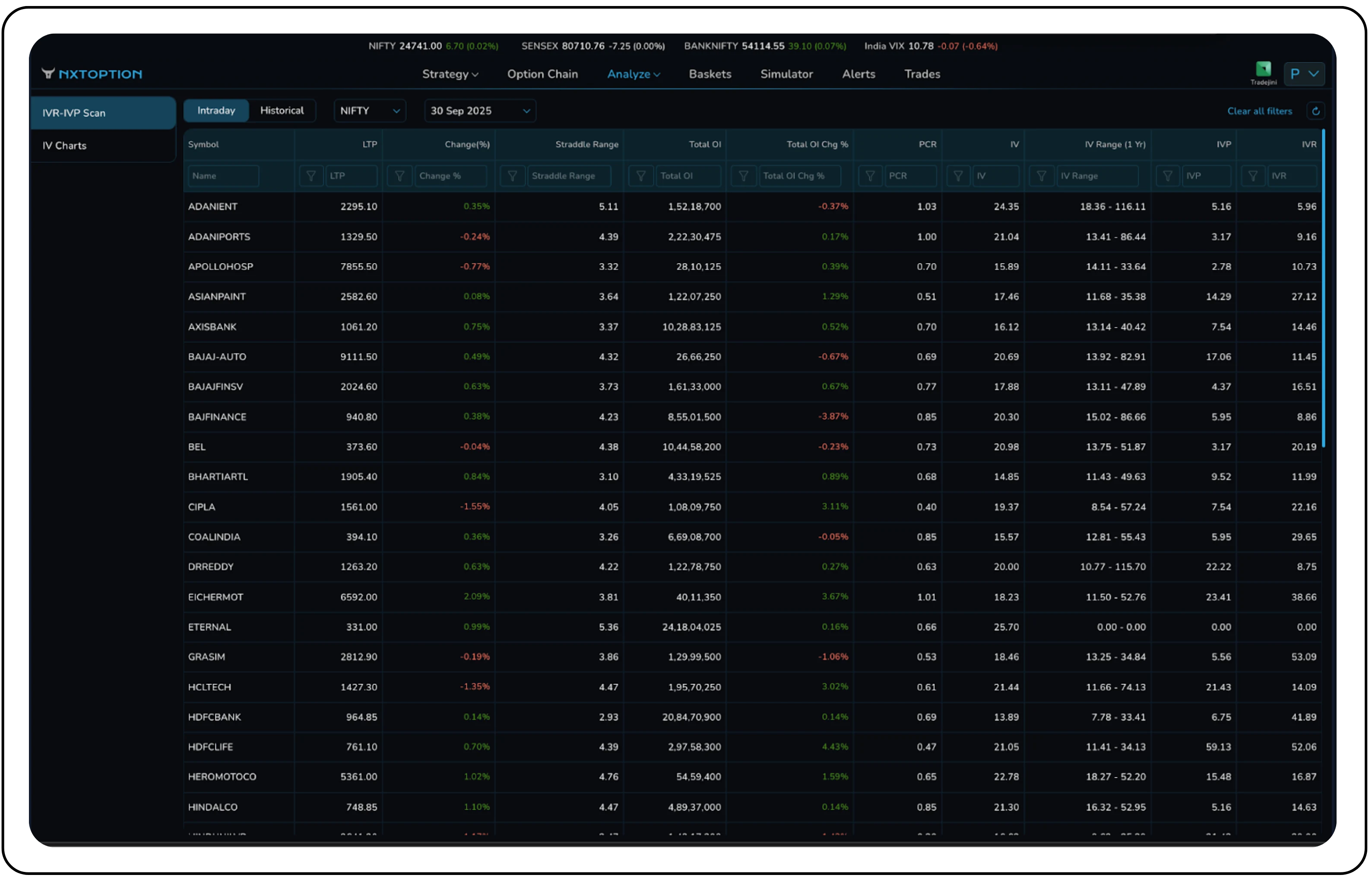
Task: Open the Straddle Range filter funnel
Action: point(512,176)
